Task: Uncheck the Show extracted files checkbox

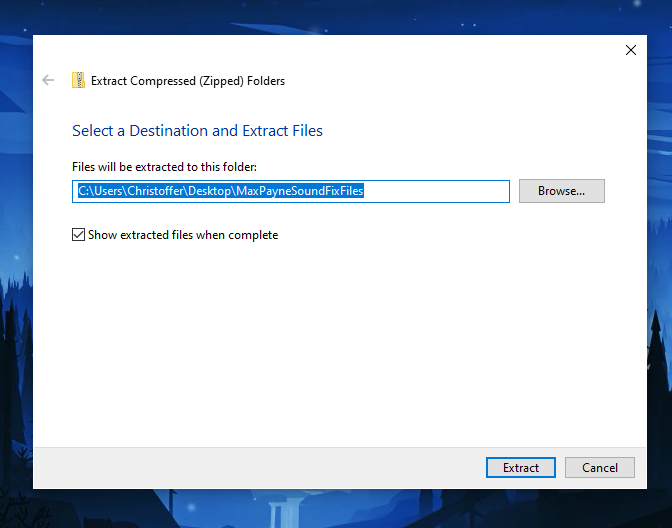Action: (79, 235)
